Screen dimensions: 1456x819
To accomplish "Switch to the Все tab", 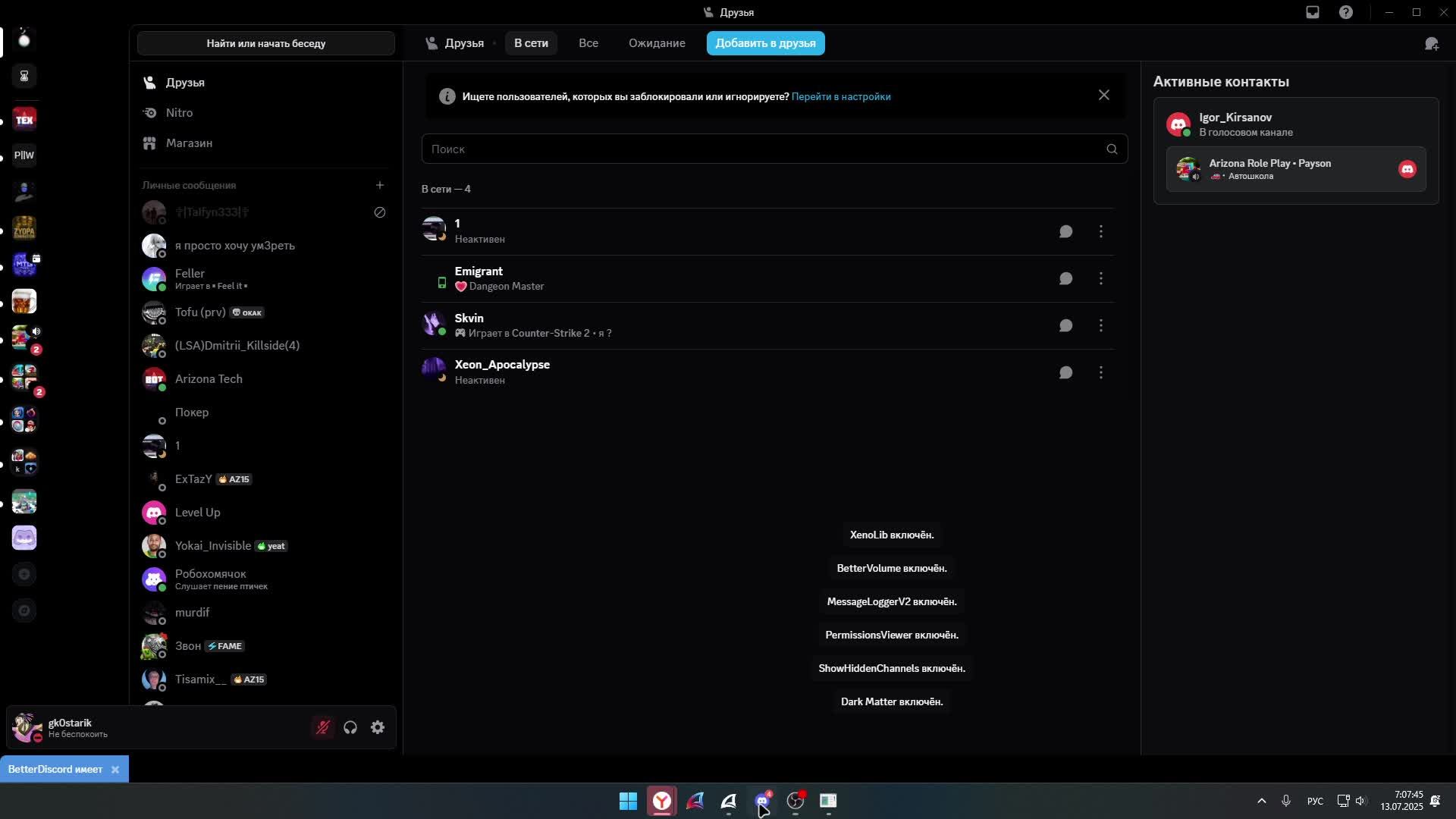I will coord(588,43).
